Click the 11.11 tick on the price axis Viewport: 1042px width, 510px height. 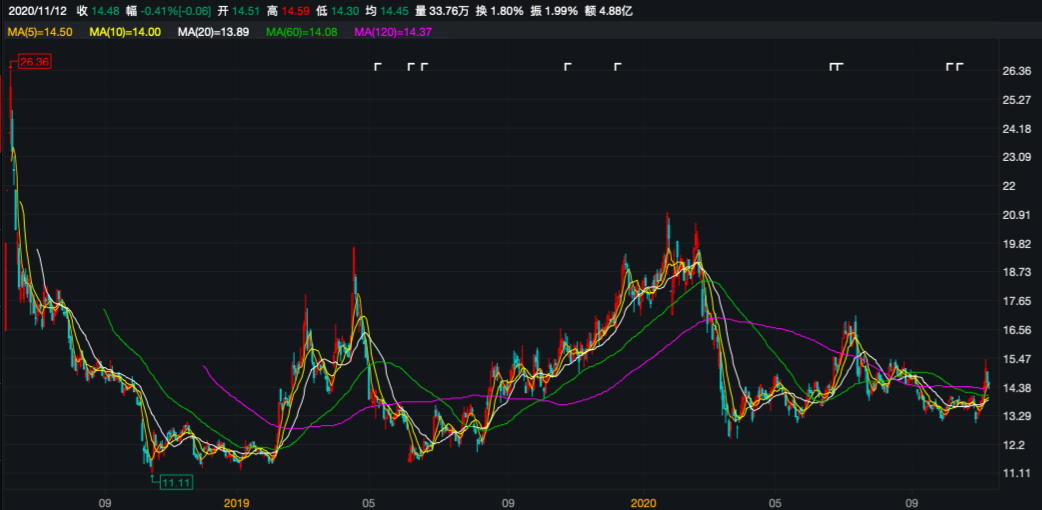coord(1016,474)
